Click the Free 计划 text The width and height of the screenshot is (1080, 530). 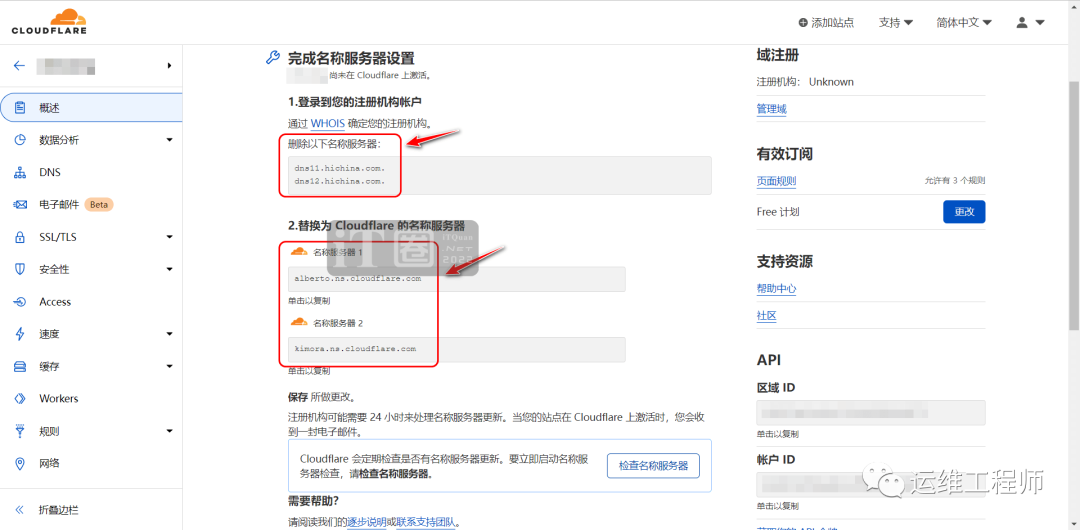(x=778, y=212)
